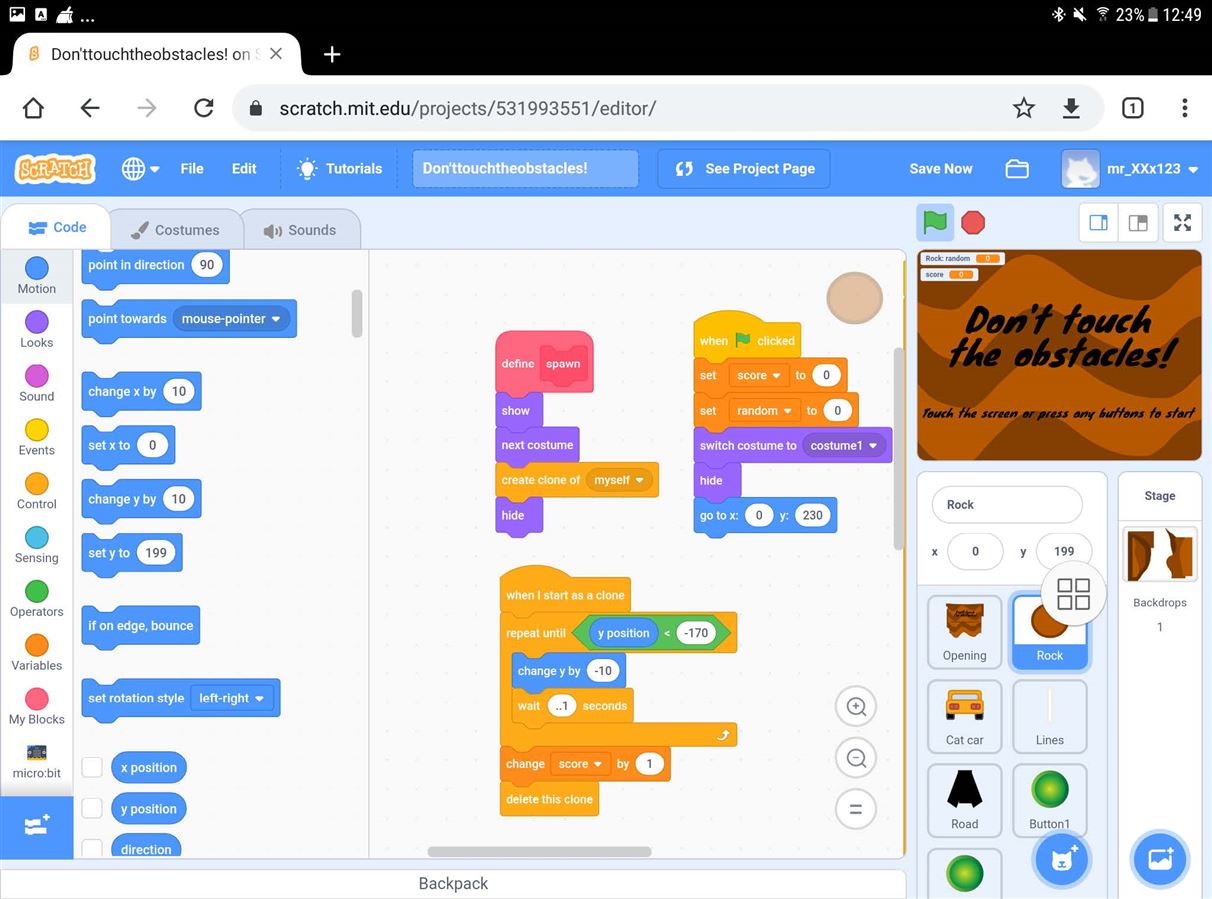Click Save Now
Viewport: 1212px width, 899px height.
[x=940, y=169]
